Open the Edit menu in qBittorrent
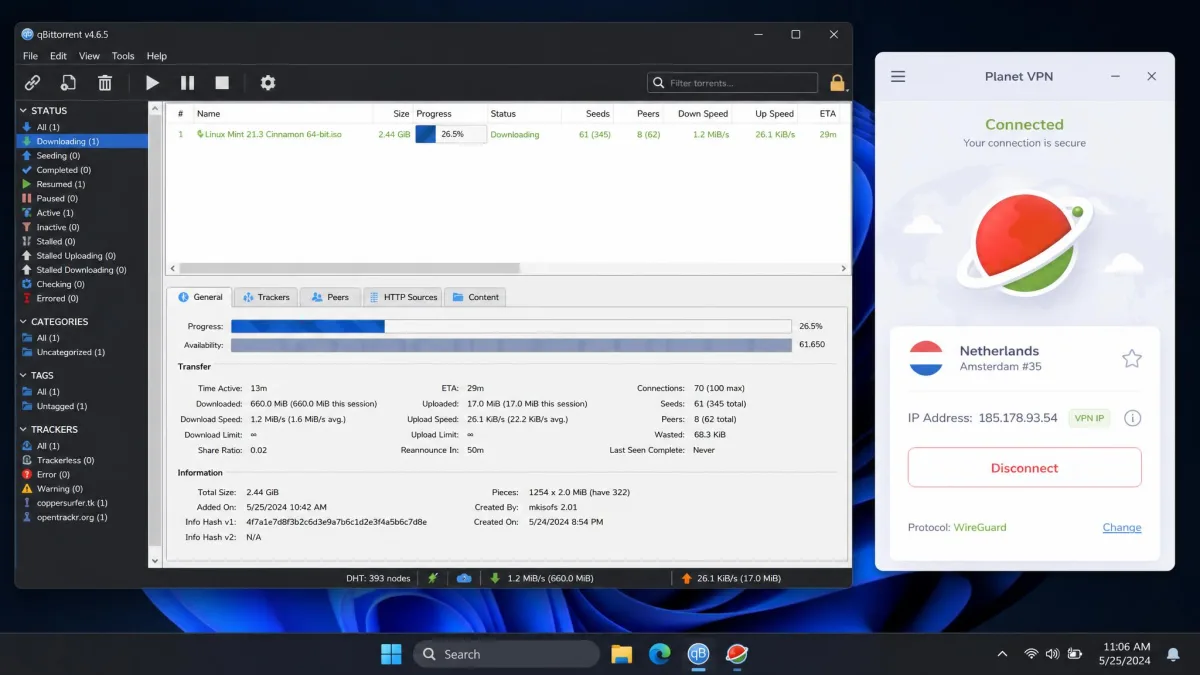 [x=59, y=56]
